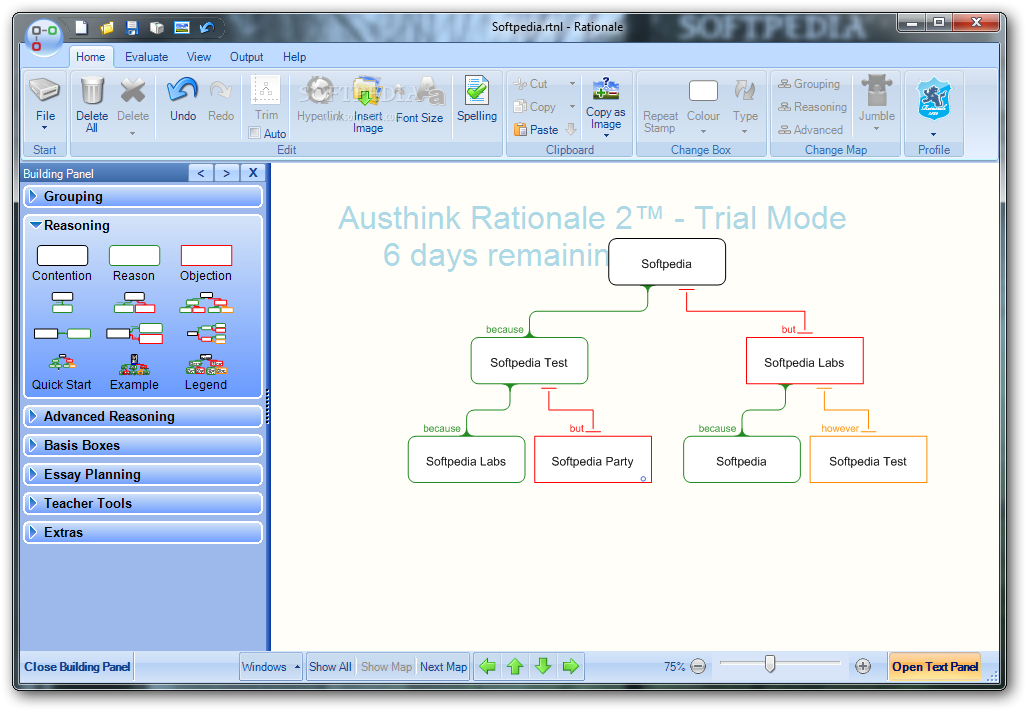
Task: Insert an image into the map
Action: click(x=367, y=105)
